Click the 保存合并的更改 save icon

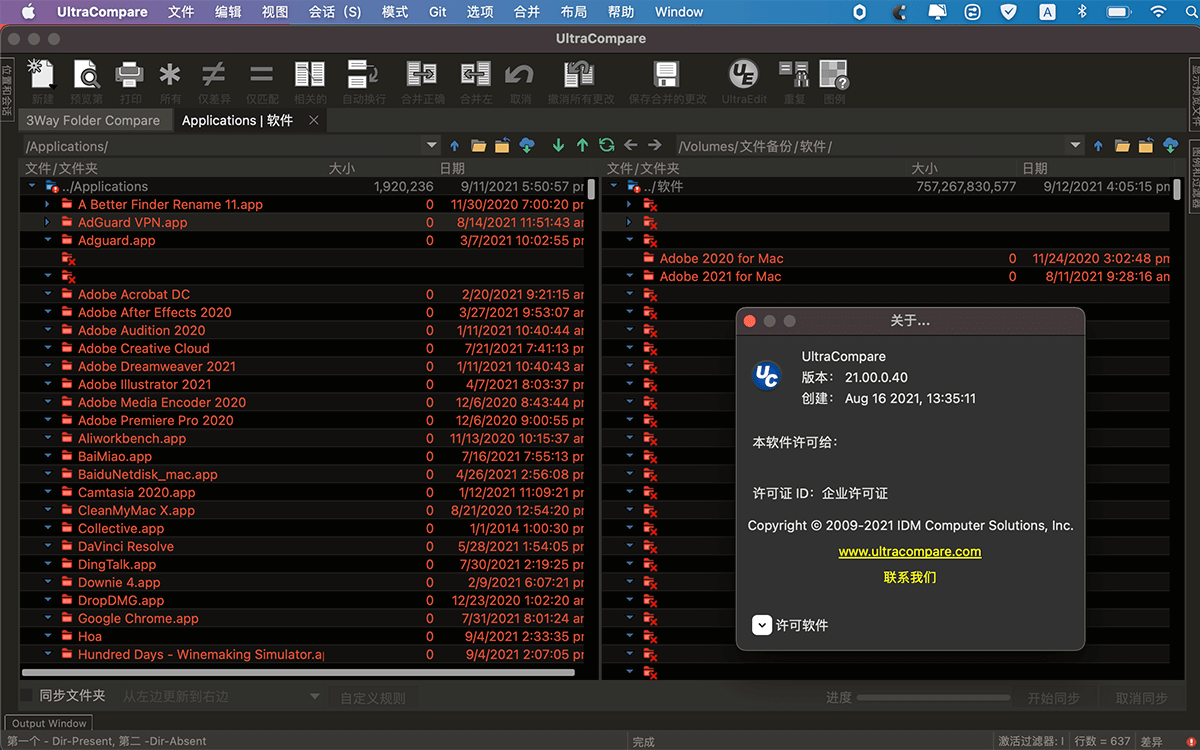666,75
